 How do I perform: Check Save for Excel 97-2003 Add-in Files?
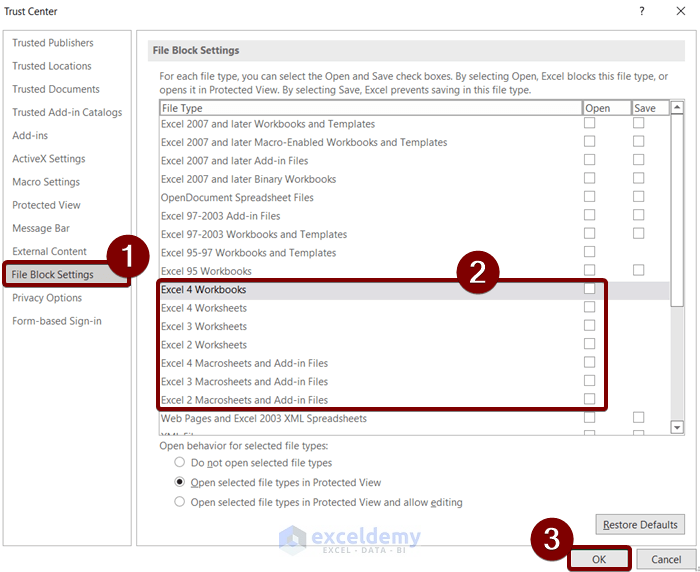638,215
